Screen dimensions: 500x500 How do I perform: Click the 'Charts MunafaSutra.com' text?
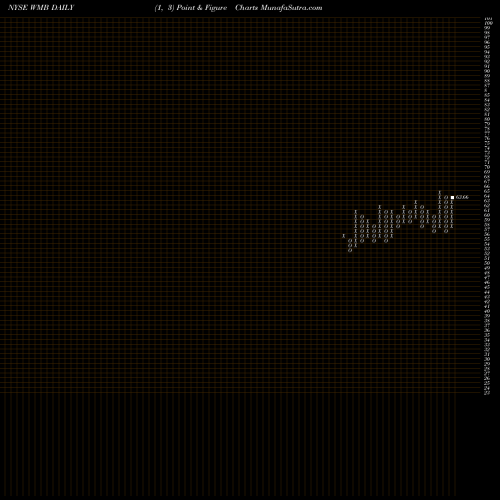[278, 8]
